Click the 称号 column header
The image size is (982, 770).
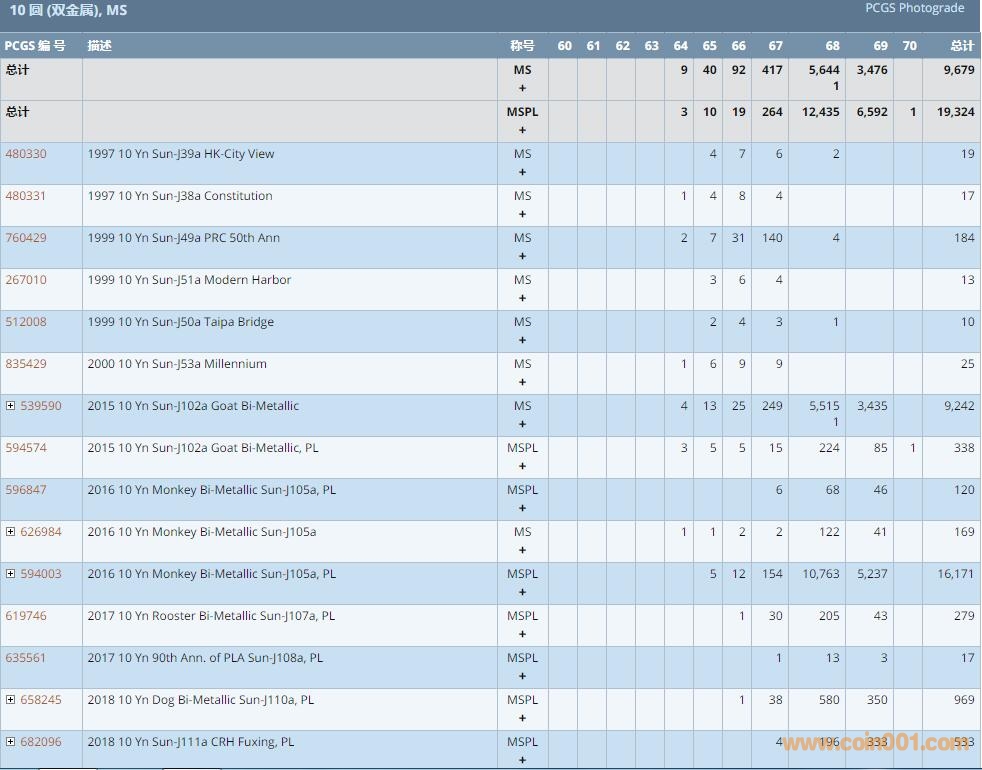coord(522,46)
